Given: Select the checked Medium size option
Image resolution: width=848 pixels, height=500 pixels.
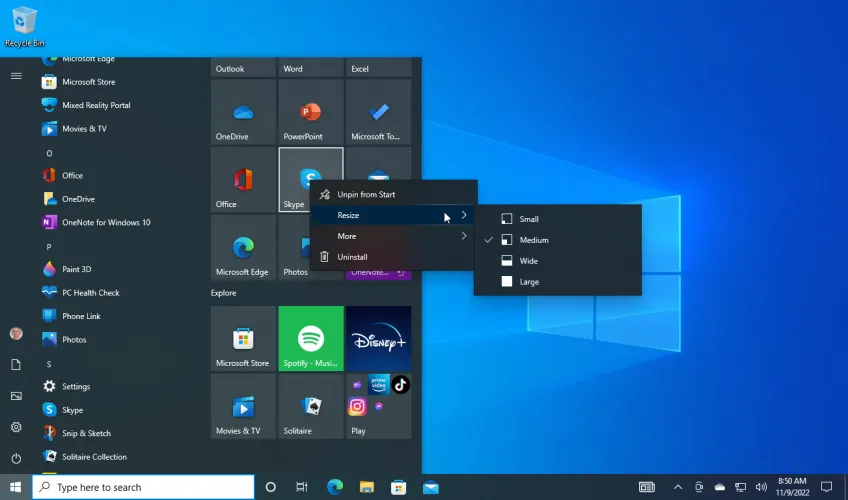Looking at the screenshot, I should click(533, 240).
